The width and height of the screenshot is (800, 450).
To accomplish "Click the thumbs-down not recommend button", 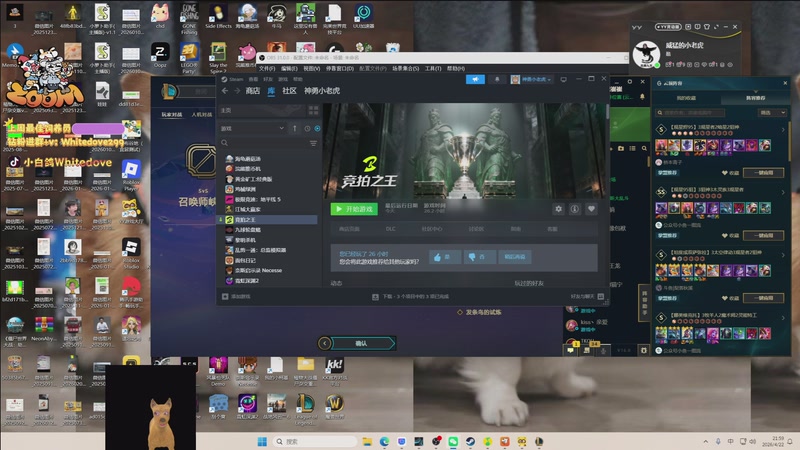I will [479, 257].
